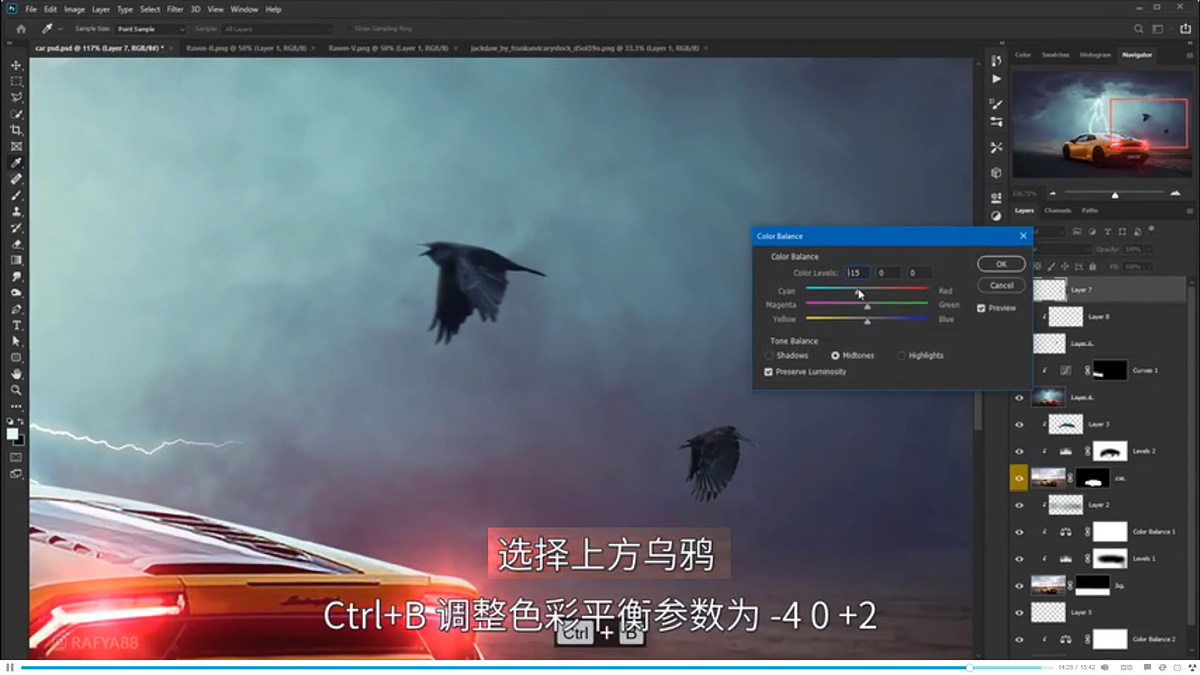
Task: Select the Crop tool
Action: tap(15, 130)
